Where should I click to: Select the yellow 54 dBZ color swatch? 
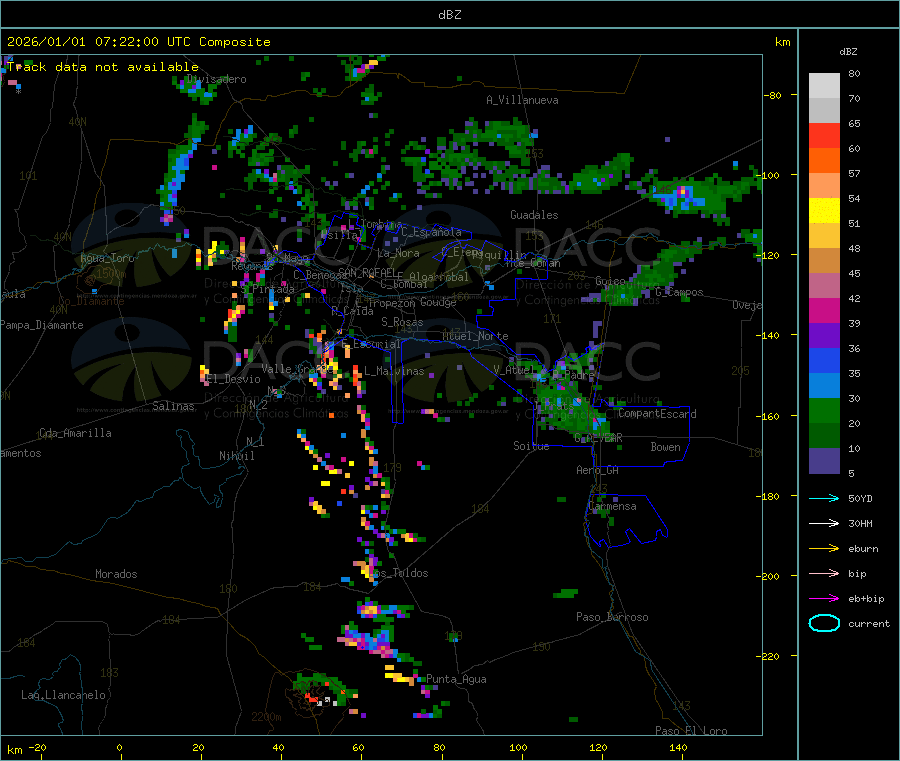pyautogui.click(x=824, y=211)
